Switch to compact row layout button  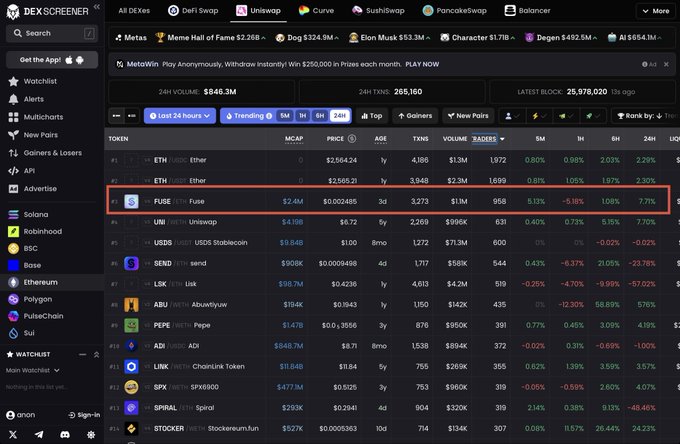tap(116, 116)
